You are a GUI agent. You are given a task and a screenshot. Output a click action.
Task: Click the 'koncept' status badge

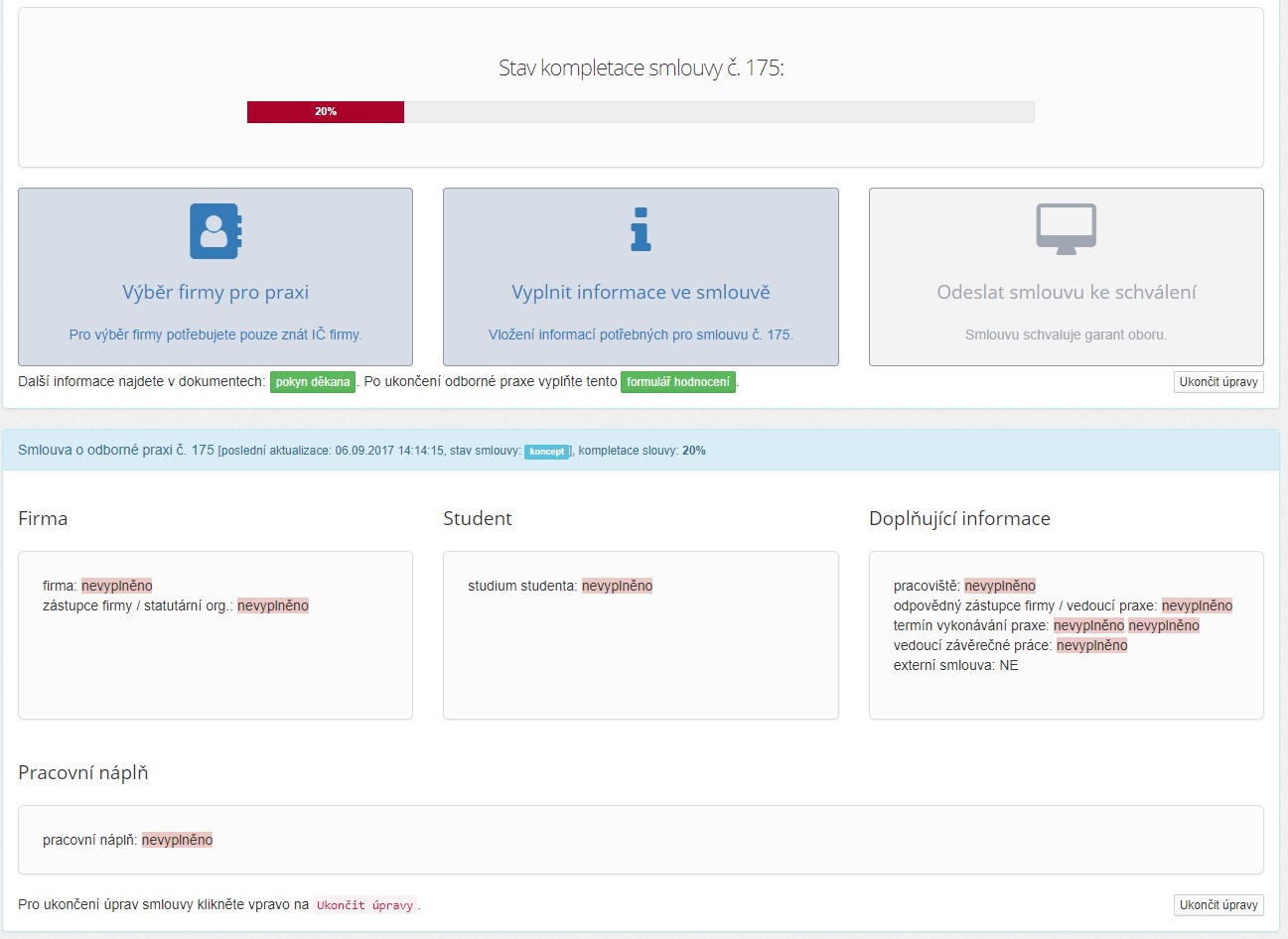(x=546, y=452)
